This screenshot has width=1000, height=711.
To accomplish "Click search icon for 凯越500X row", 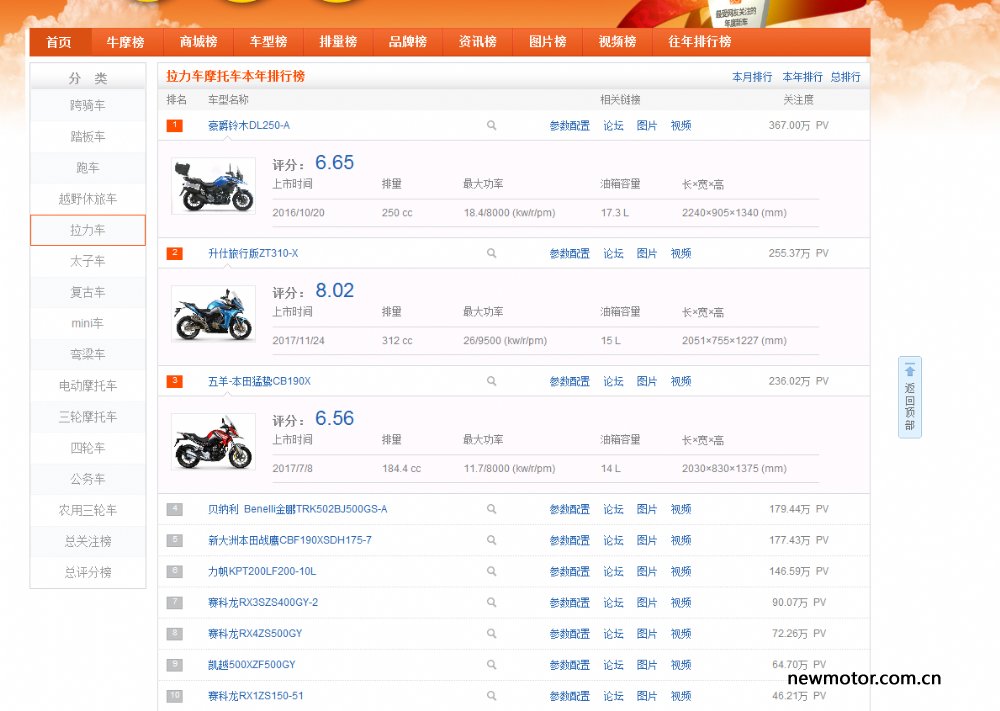I will click(x=491, y=664).
